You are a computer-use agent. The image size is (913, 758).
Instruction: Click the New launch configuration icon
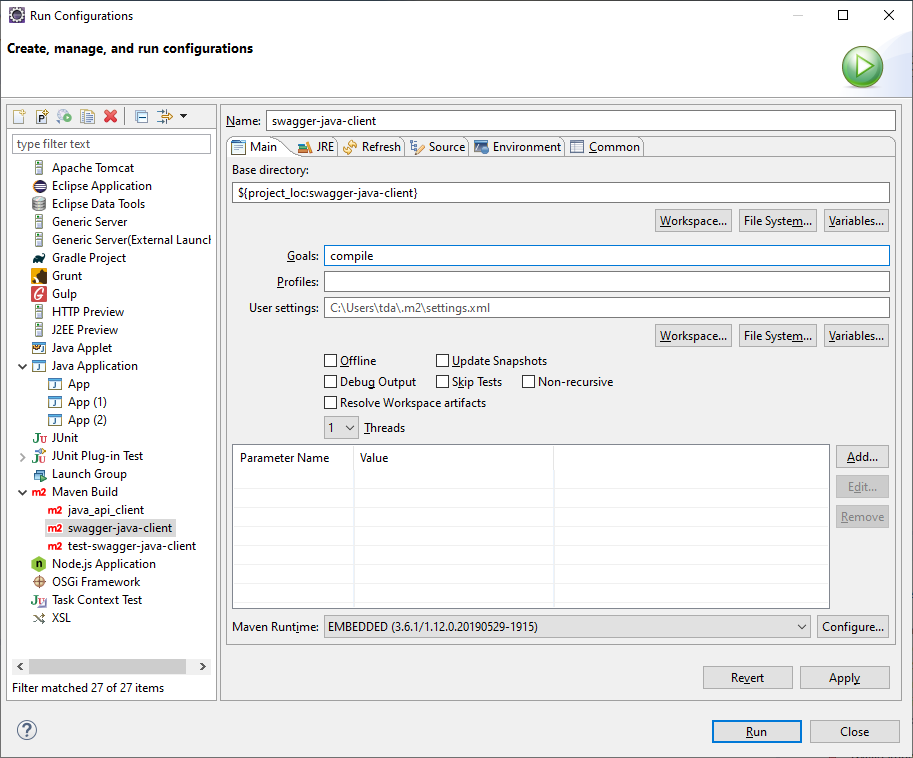[19, 117]
